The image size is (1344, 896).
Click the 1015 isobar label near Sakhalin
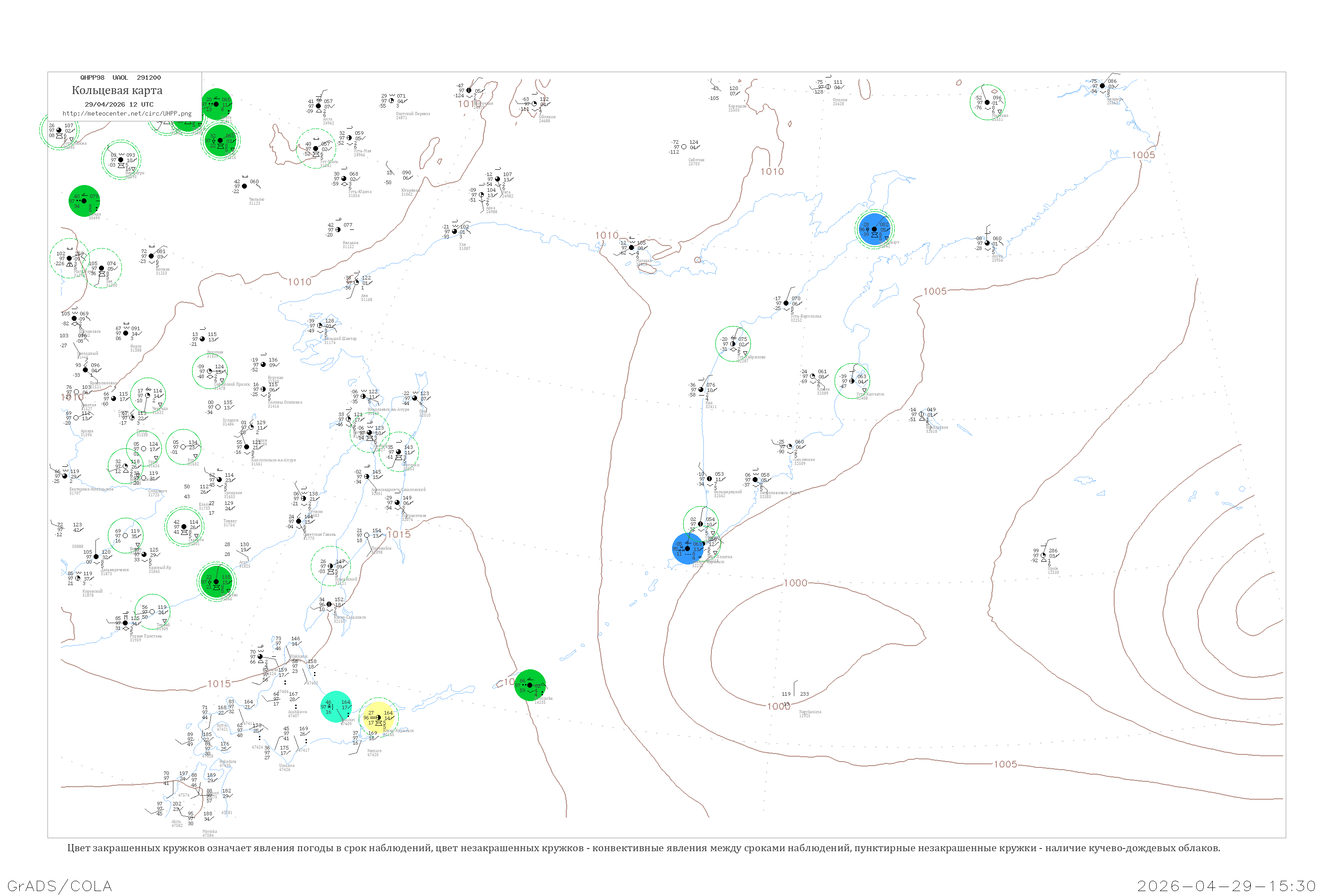pos(399,534)
